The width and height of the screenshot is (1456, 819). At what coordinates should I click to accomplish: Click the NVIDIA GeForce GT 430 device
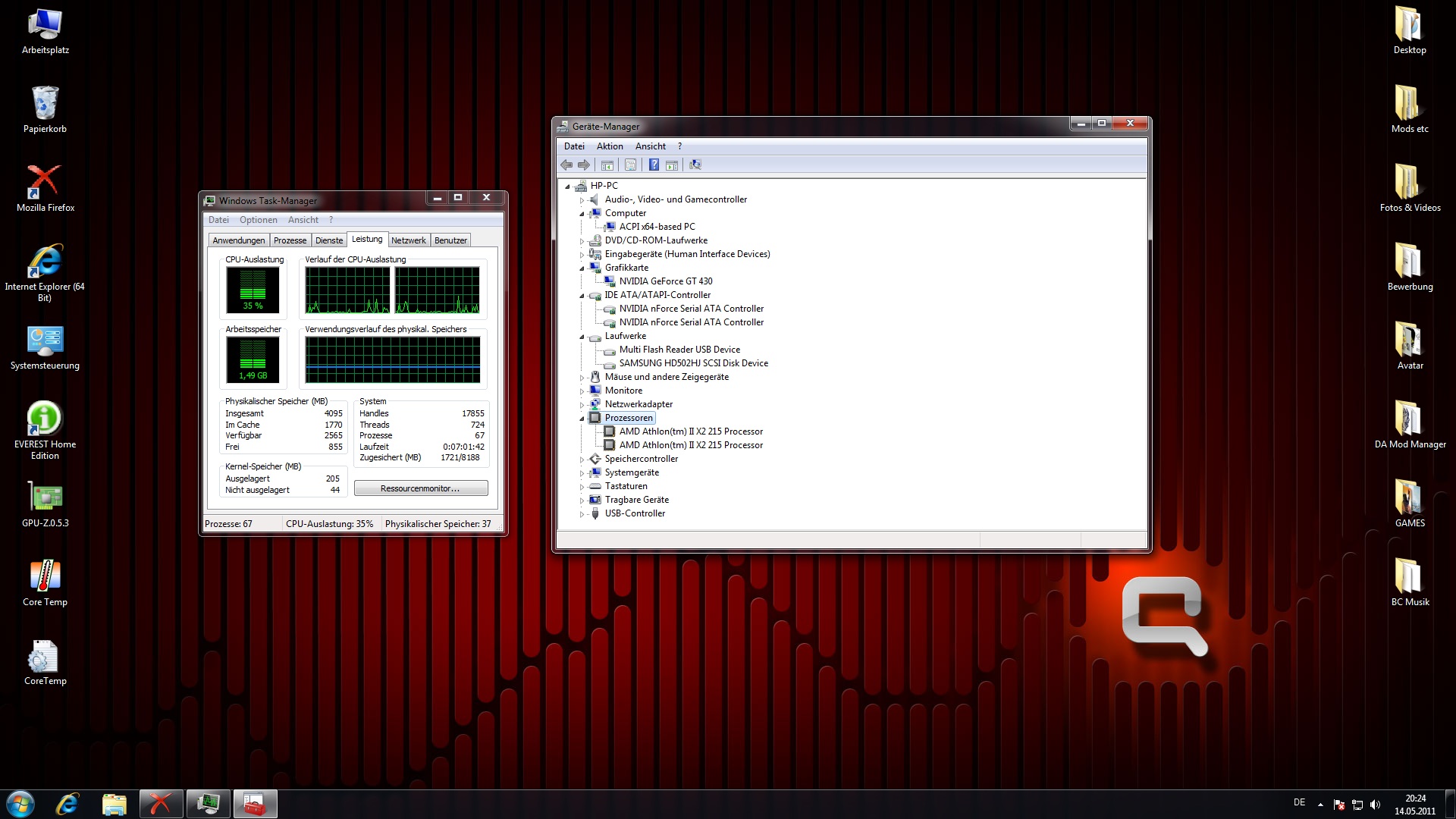coord(665,281)
